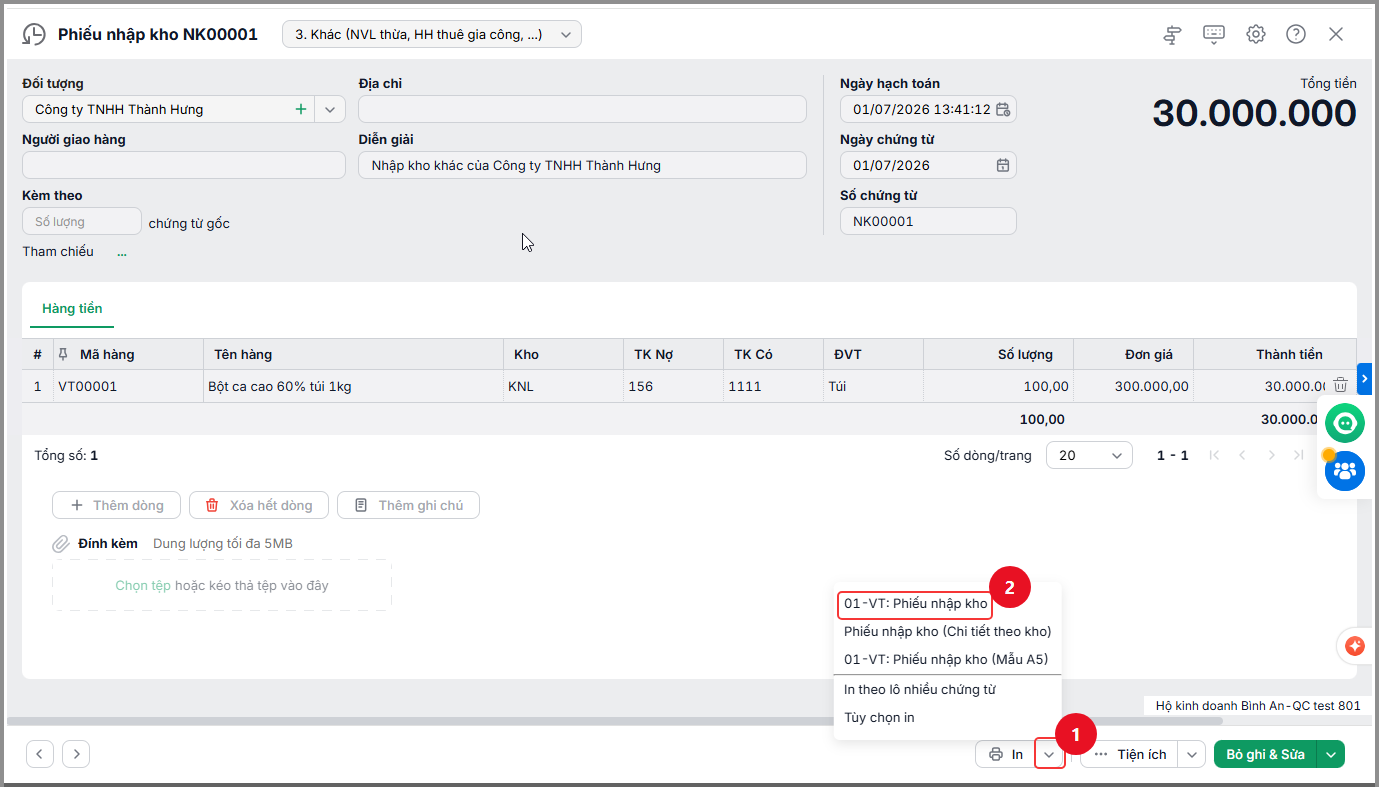Click the Tham chiếu ellipsis link
1379x787 pixels.
point(122,252)
